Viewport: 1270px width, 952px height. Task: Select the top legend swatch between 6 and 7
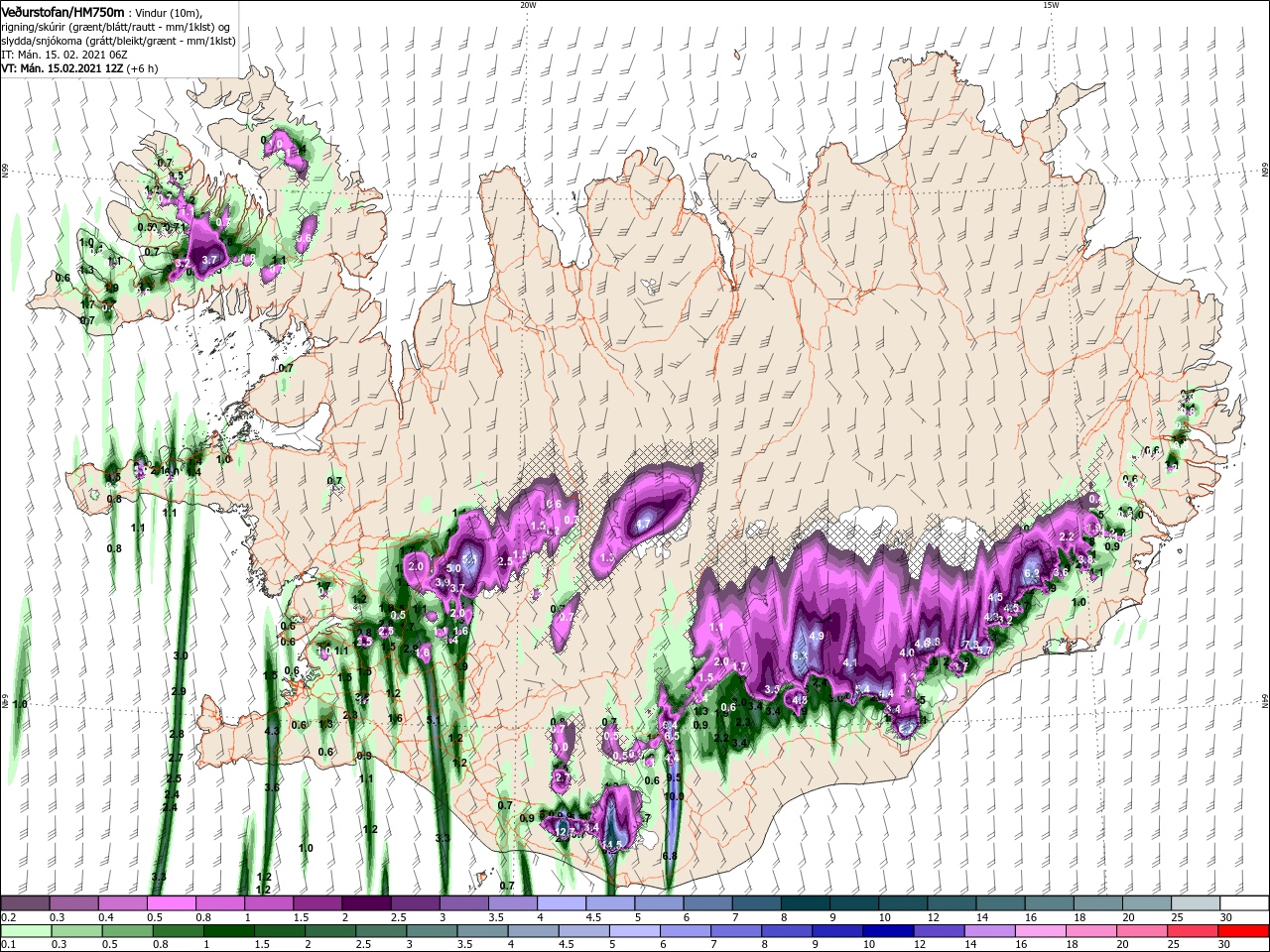tap(708, 902)
